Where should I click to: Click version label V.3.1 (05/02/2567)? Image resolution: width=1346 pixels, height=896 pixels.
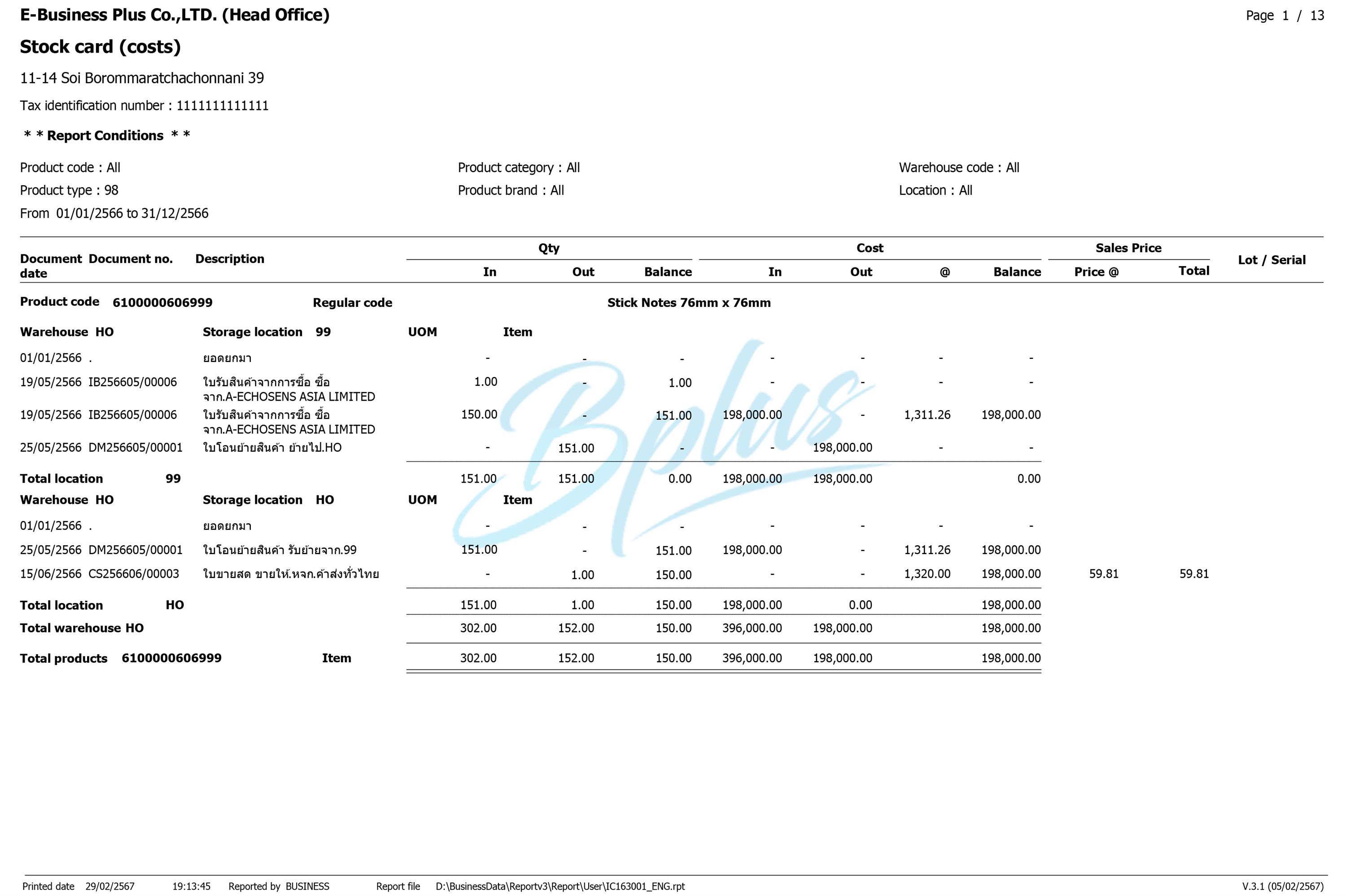1283,886
